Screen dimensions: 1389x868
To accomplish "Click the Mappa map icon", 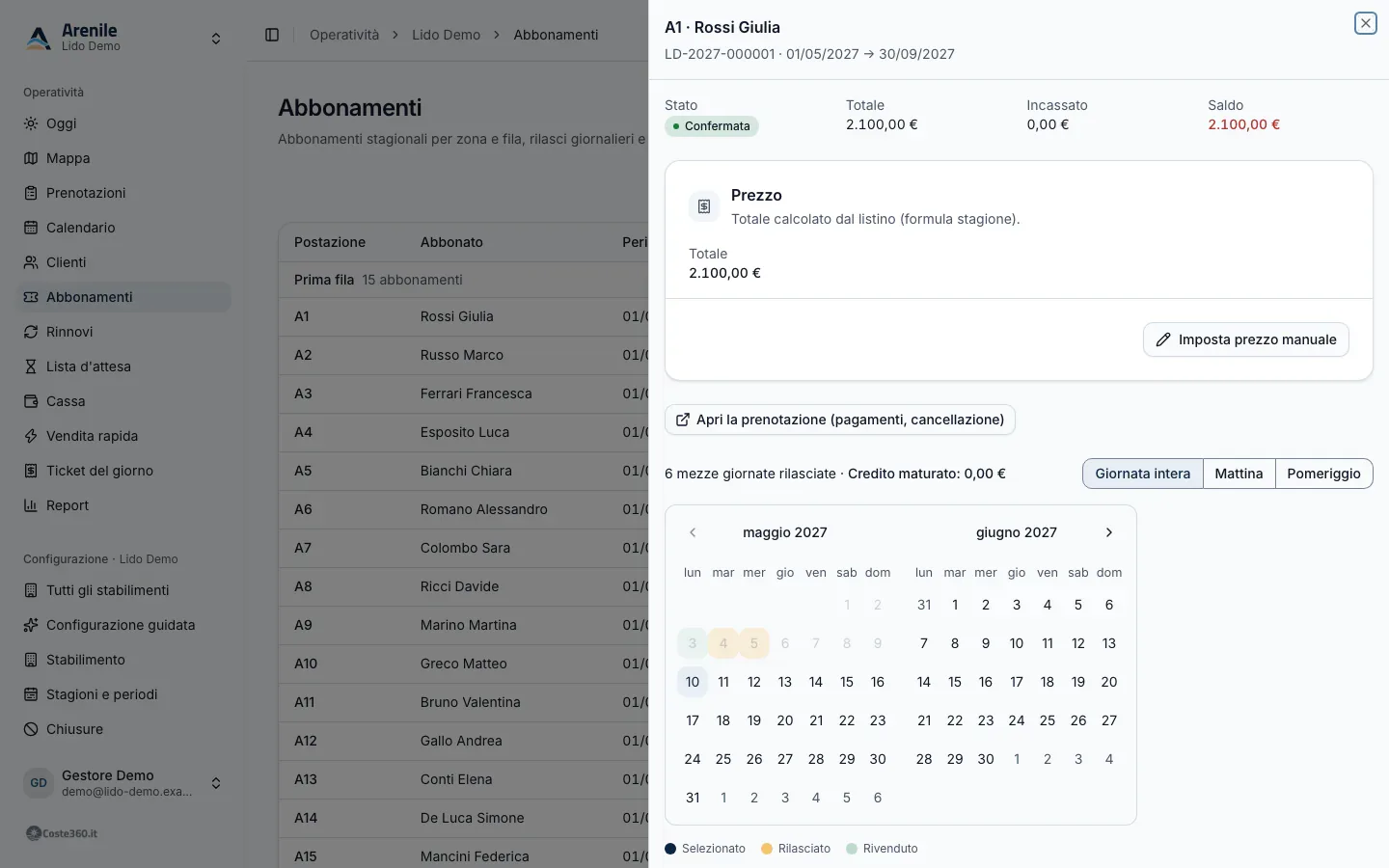I will pos(31,158).
